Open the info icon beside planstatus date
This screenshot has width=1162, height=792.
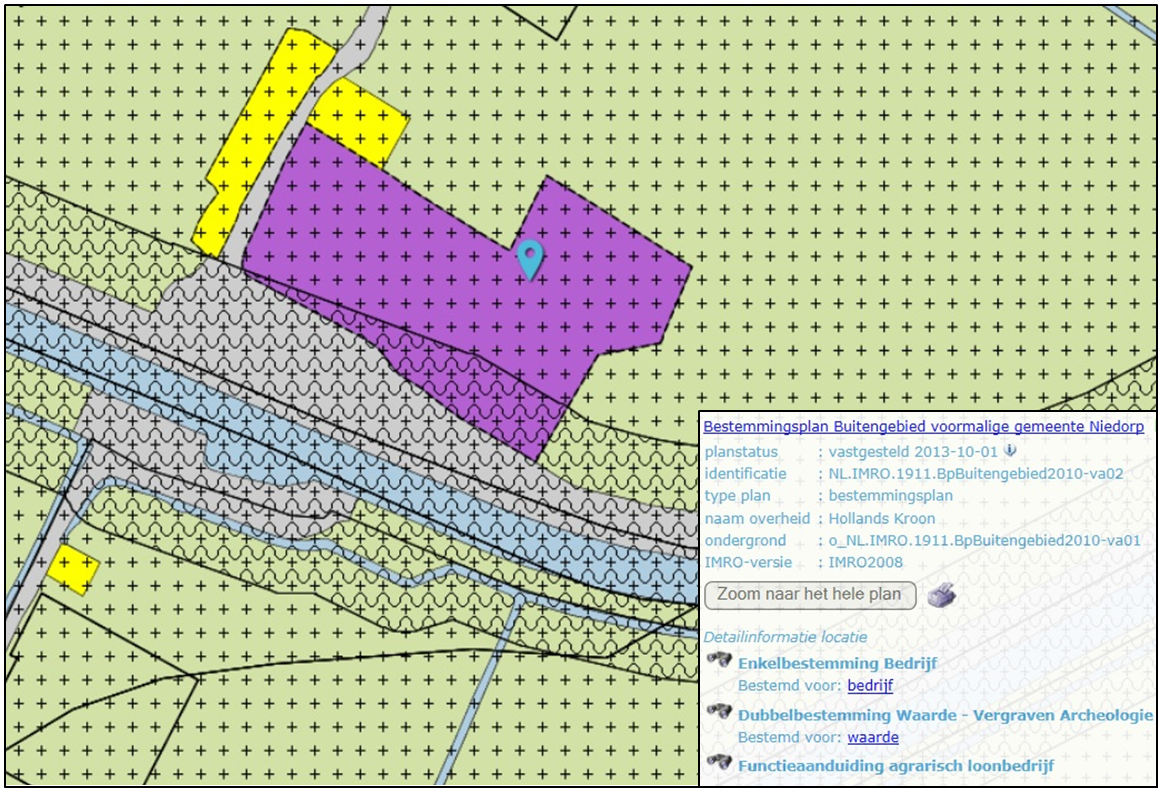pos(1011,451)
